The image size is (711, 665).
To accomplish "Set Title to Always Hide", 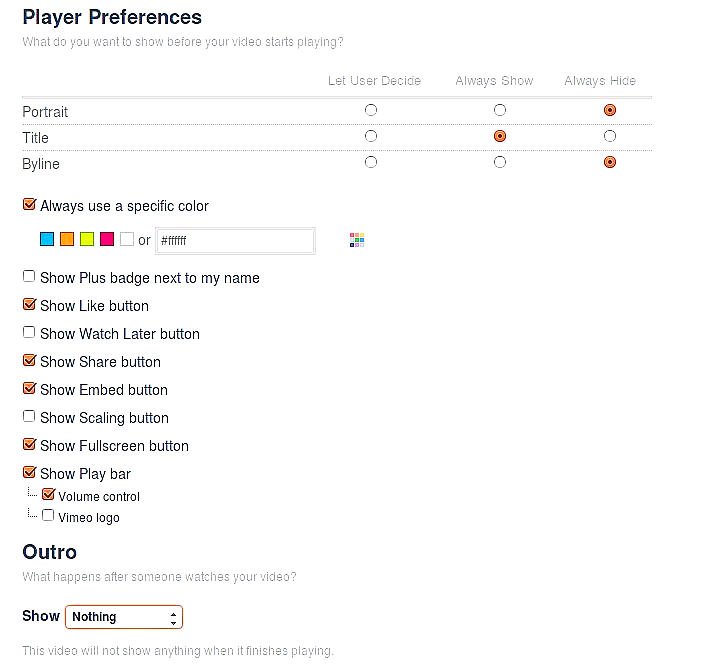I will tap(610, 136).
